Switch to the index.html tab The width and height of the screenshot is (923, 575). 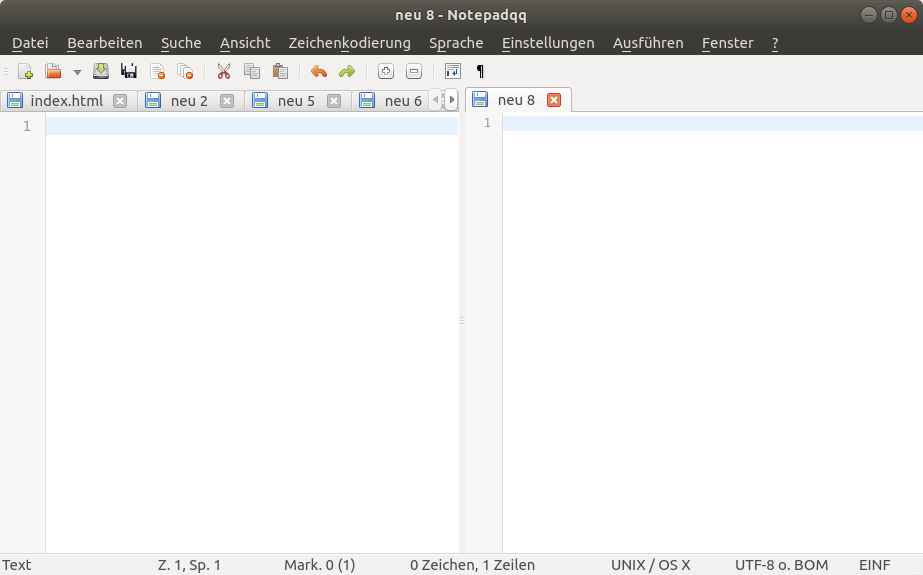pos(67,101)
